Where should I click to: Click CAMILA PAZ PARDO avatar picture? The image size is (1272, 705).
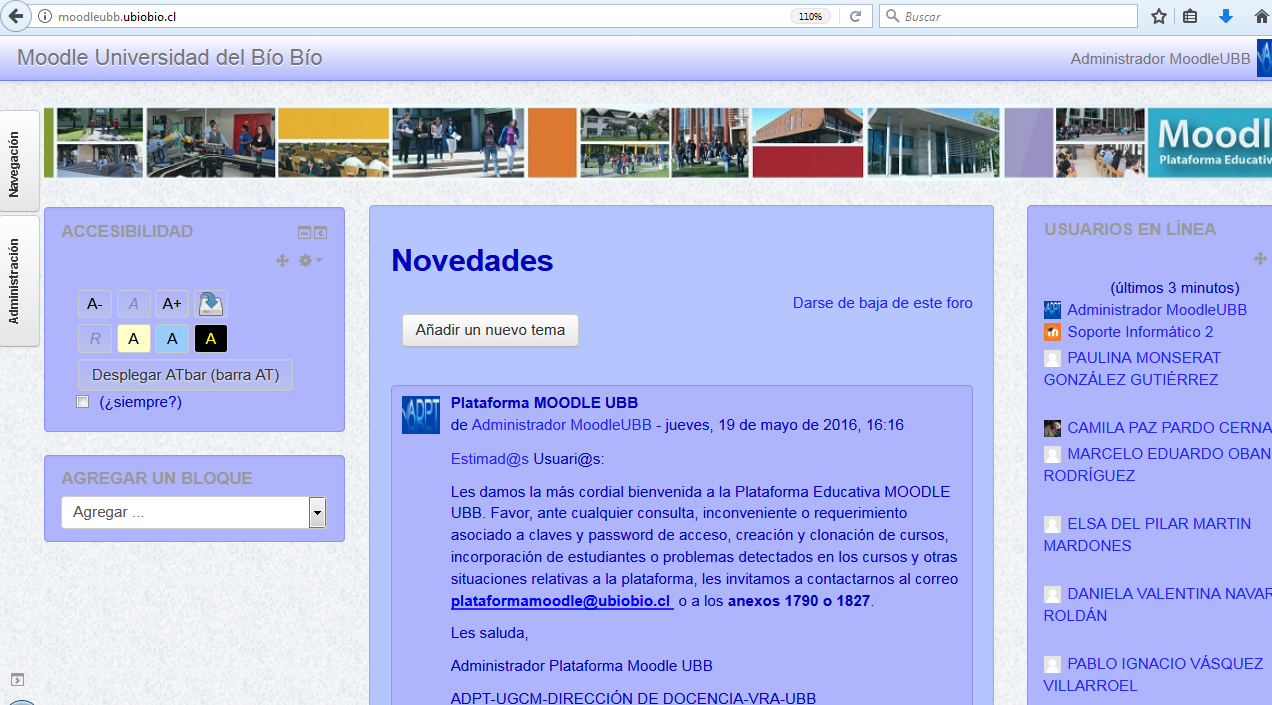tap(1052, 428)
